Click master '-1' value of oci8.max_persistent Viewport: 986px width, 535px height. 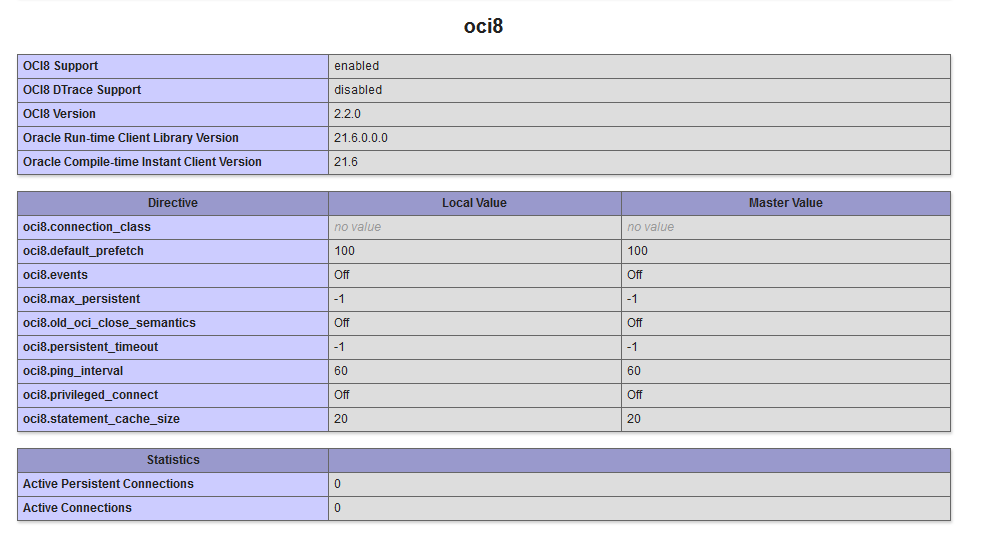click(633, 299)
